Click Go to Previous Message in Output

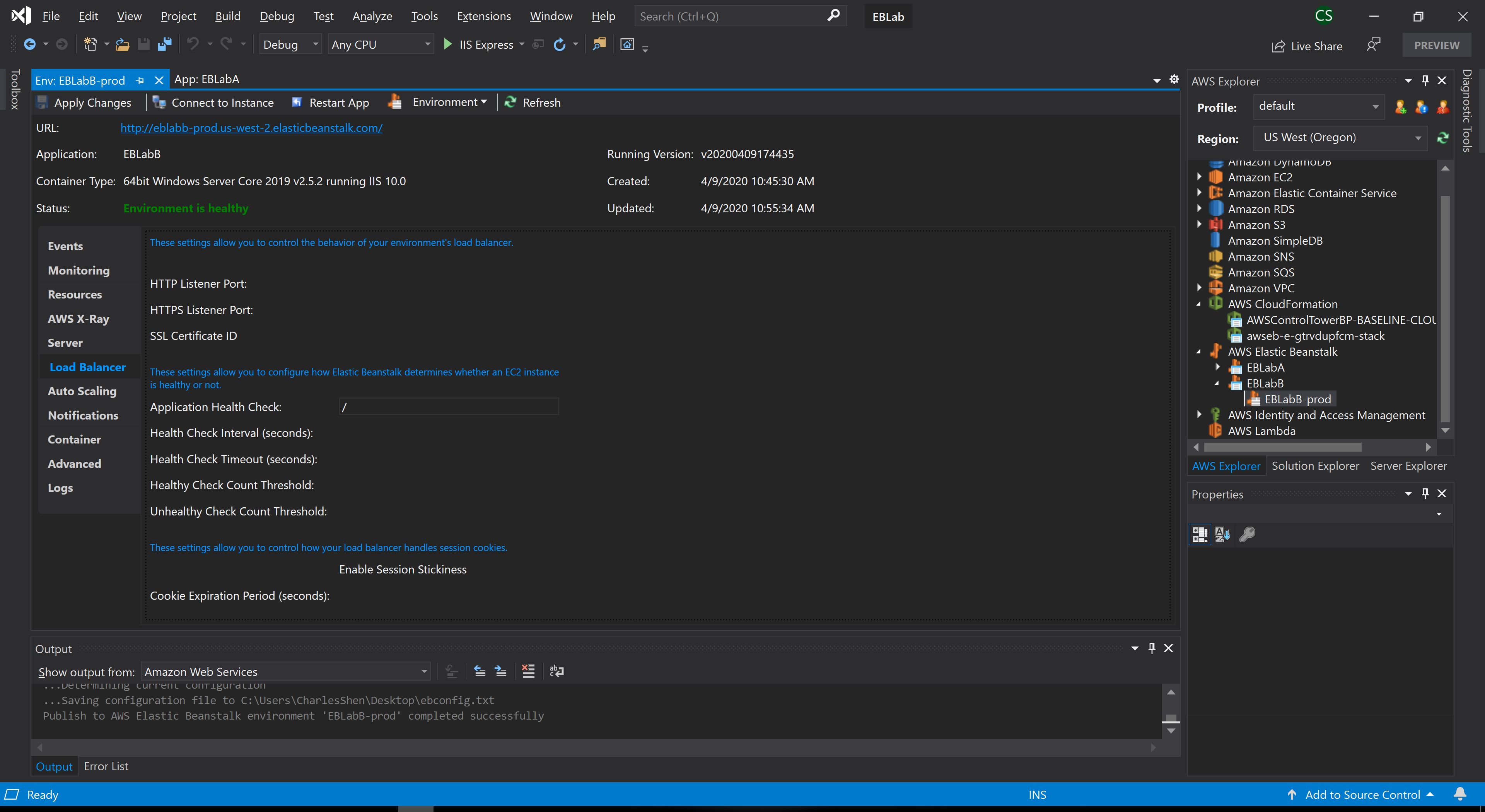480,671
